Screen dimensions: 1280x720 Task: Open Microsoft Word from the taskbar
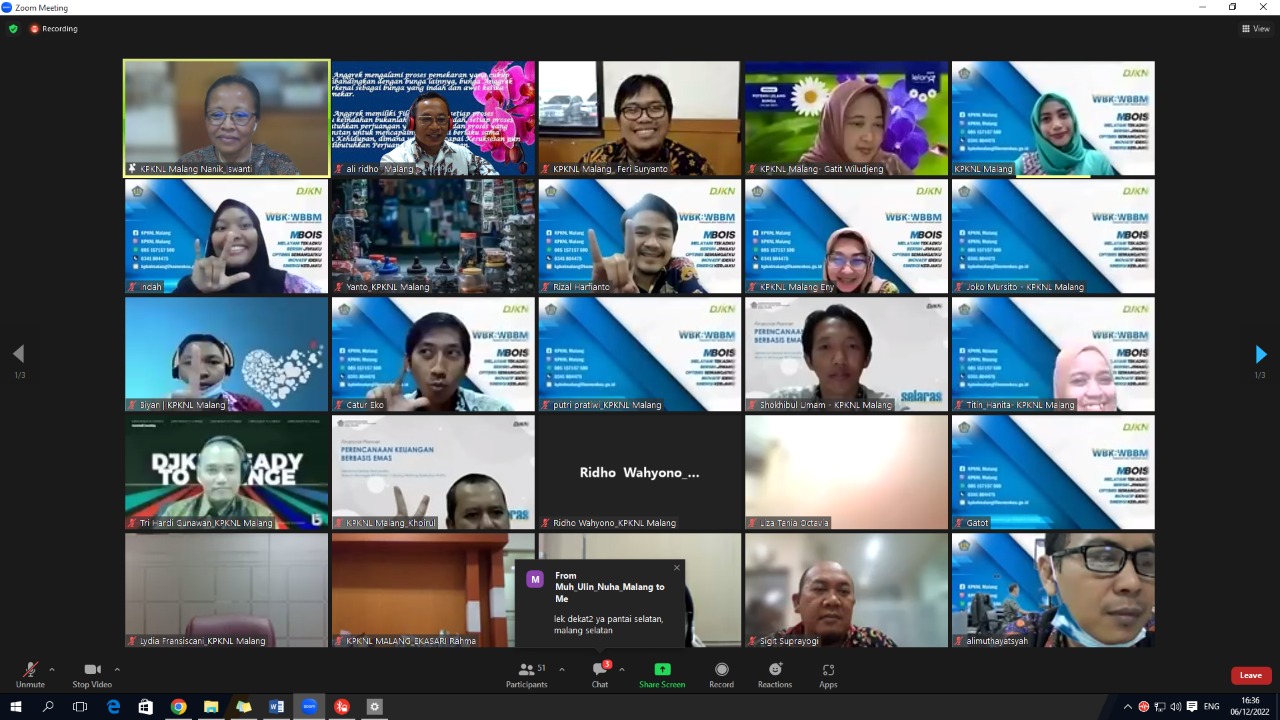pyautogui.click(x=276, y=707)
